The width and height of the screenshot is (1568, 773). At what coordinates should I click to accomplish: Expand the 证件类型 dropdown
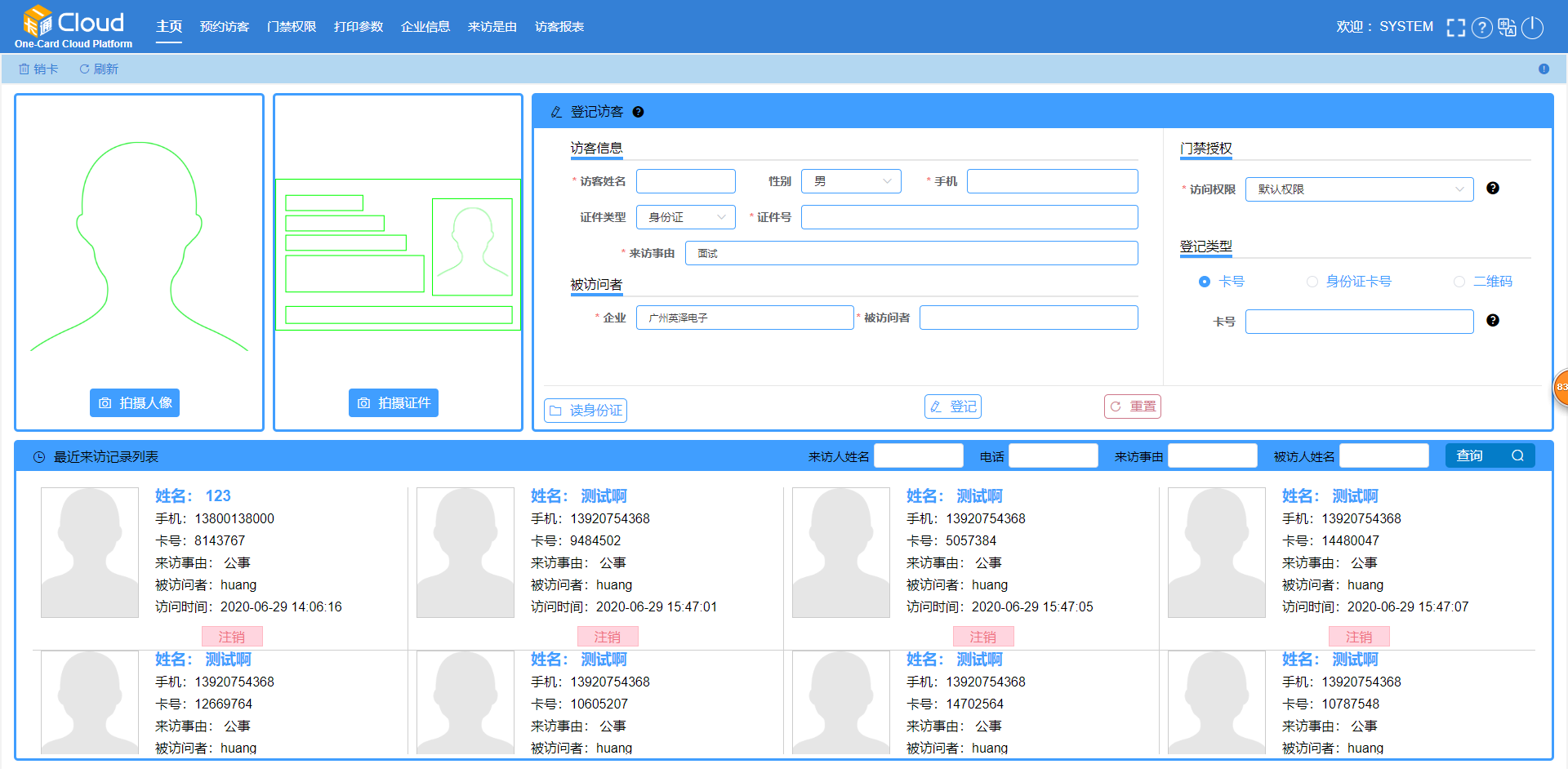(x=685, y=217)
